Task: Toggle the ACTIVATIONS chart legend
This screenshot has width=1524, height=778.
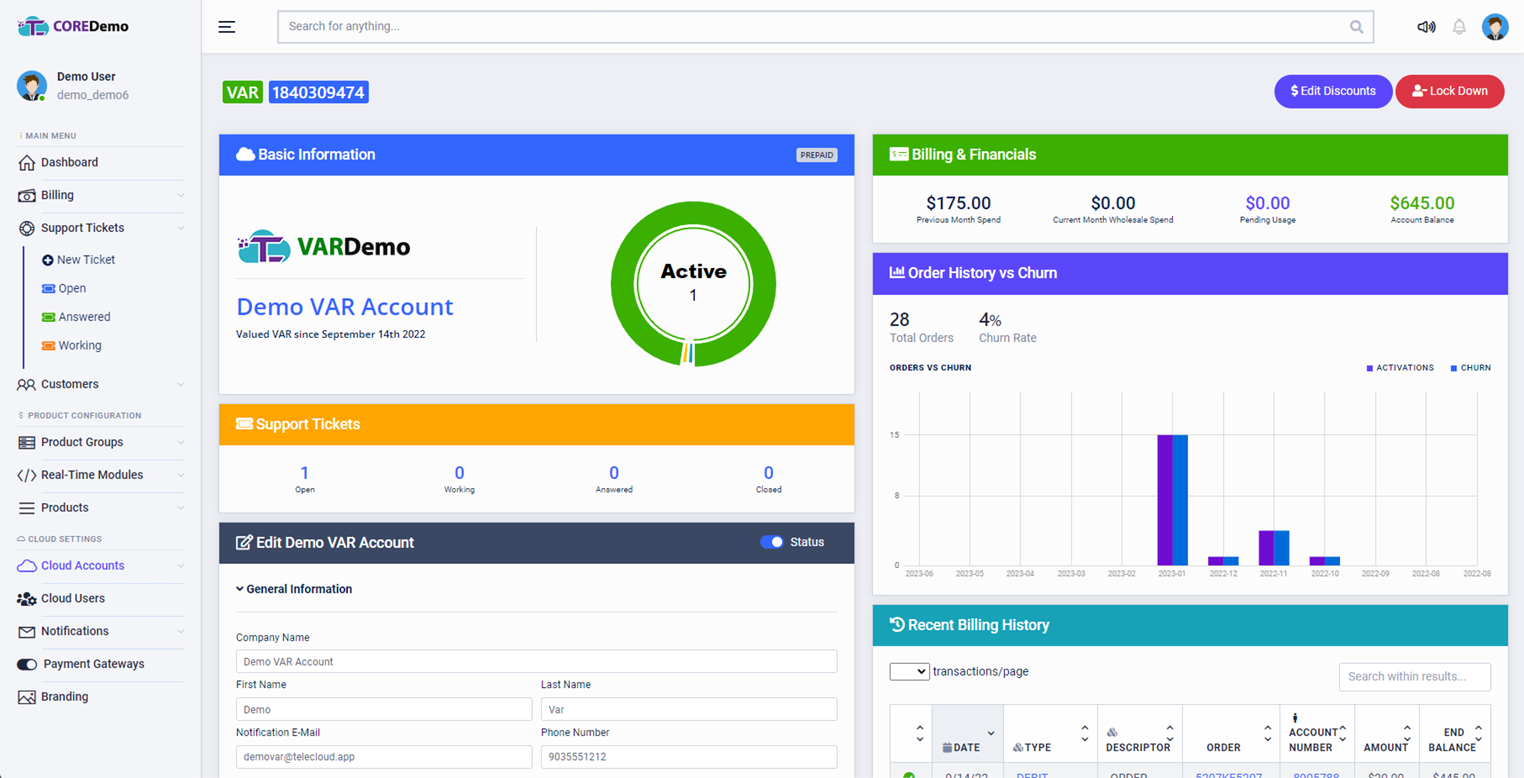Action: click(1400, 368)
